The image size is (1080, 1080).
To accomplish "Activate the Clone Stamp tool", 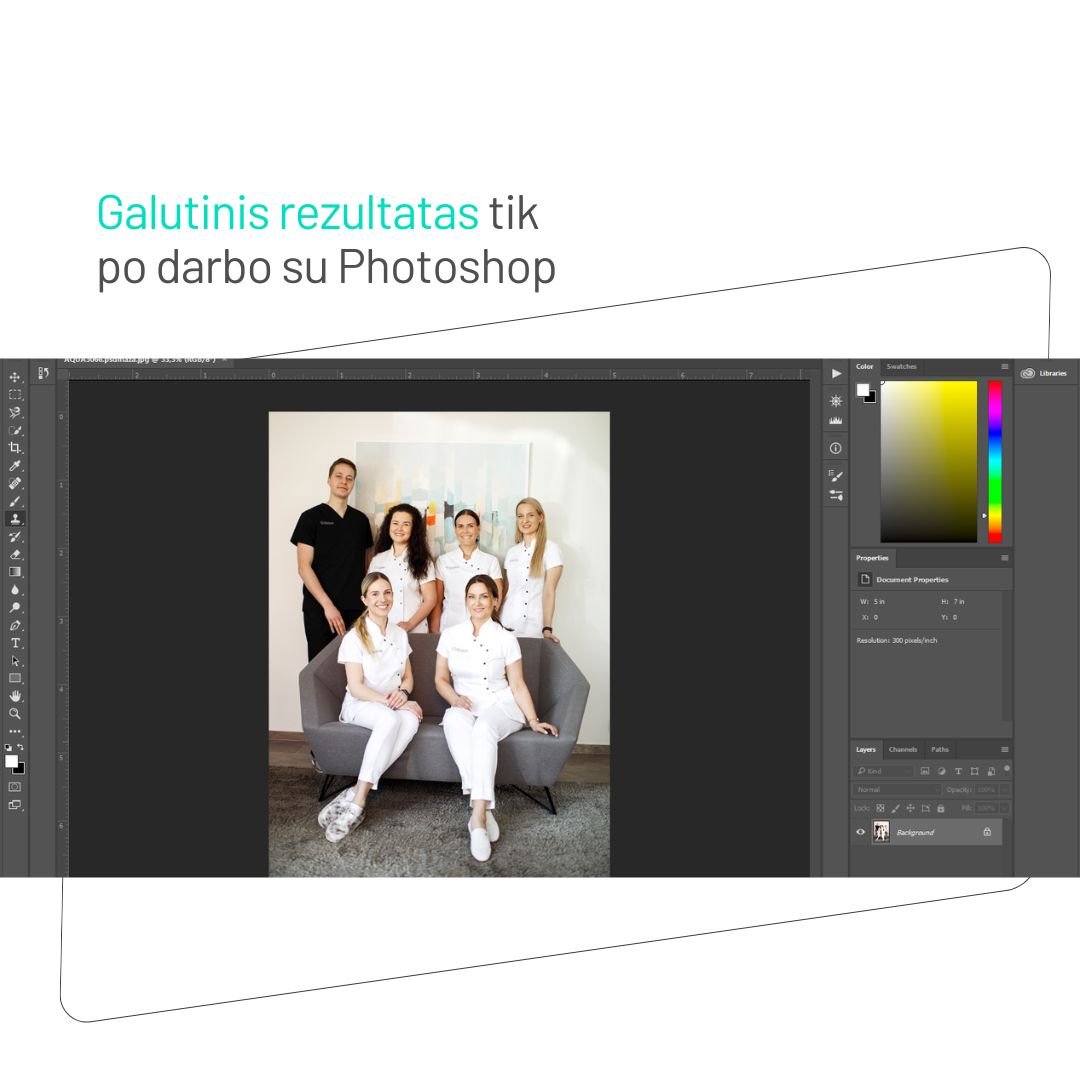I will (15, 519).
